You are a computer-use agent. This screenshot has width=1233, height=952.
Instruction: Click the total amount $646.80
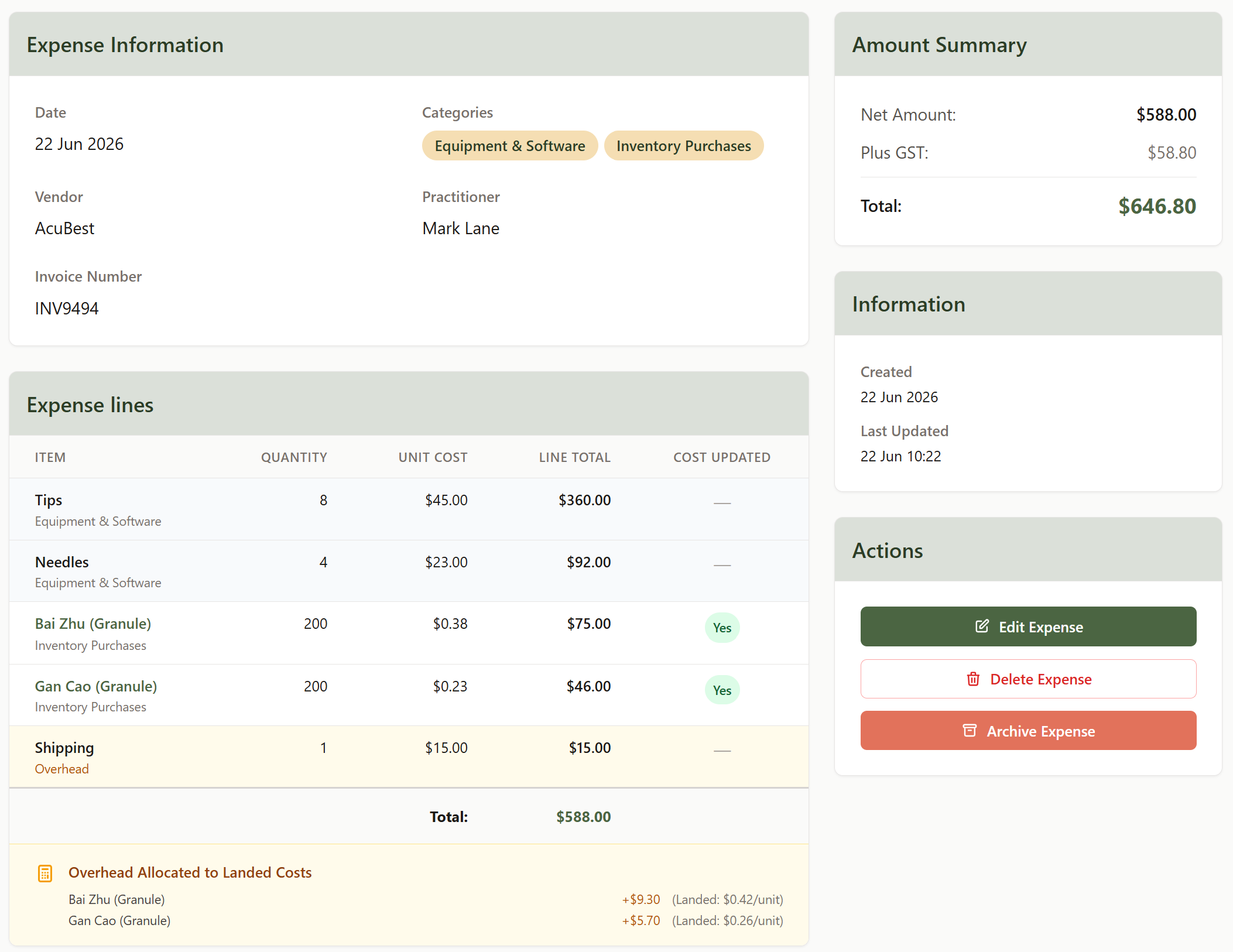point(1157,206)
